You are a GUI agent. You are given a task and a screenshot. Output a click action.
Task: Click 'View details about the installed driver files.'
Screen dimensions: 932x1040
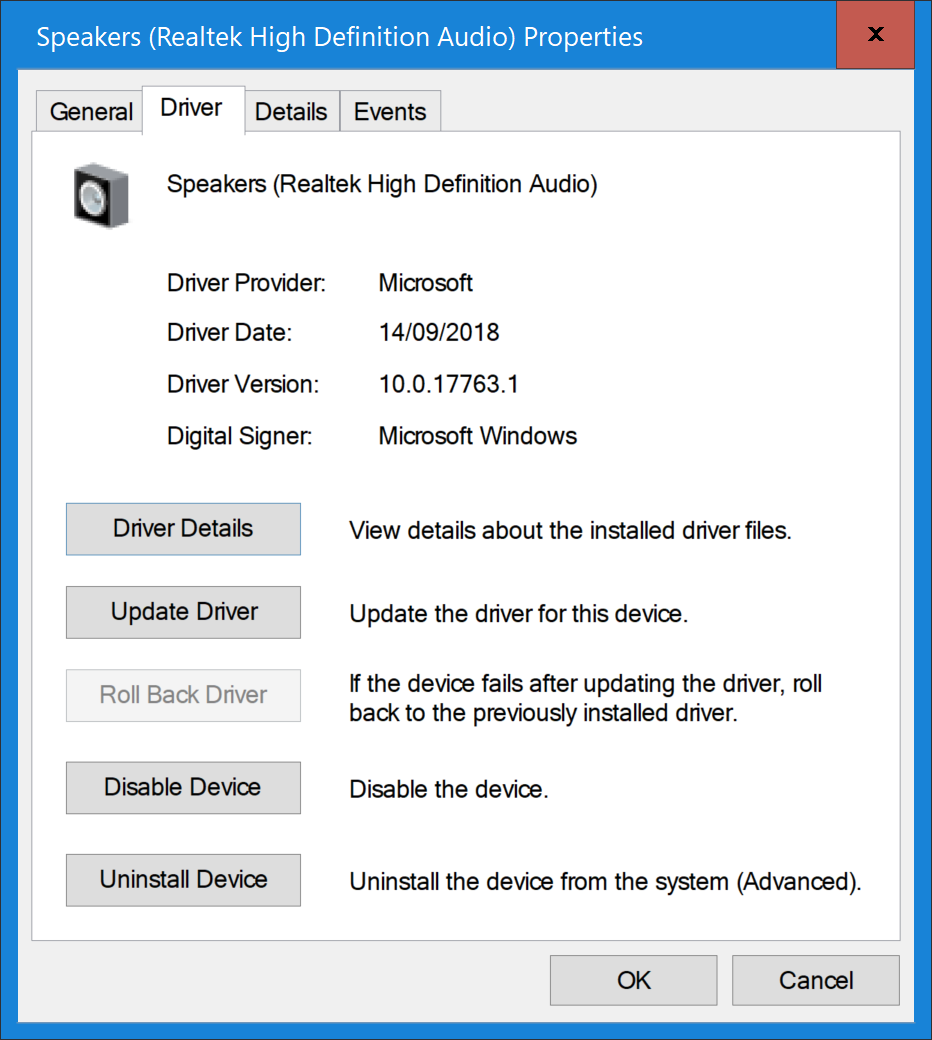pos(570,531)
